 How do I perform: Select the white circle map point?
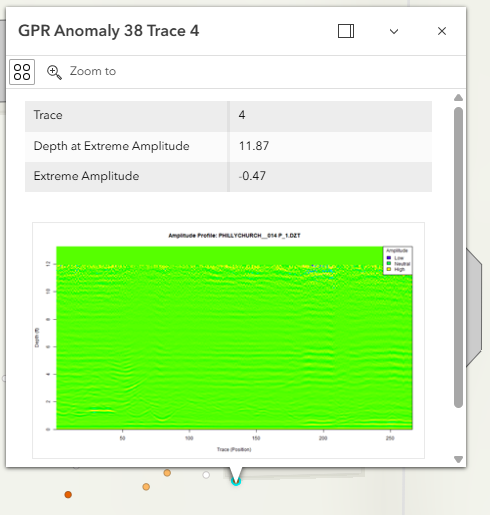[x=206, y=475]
